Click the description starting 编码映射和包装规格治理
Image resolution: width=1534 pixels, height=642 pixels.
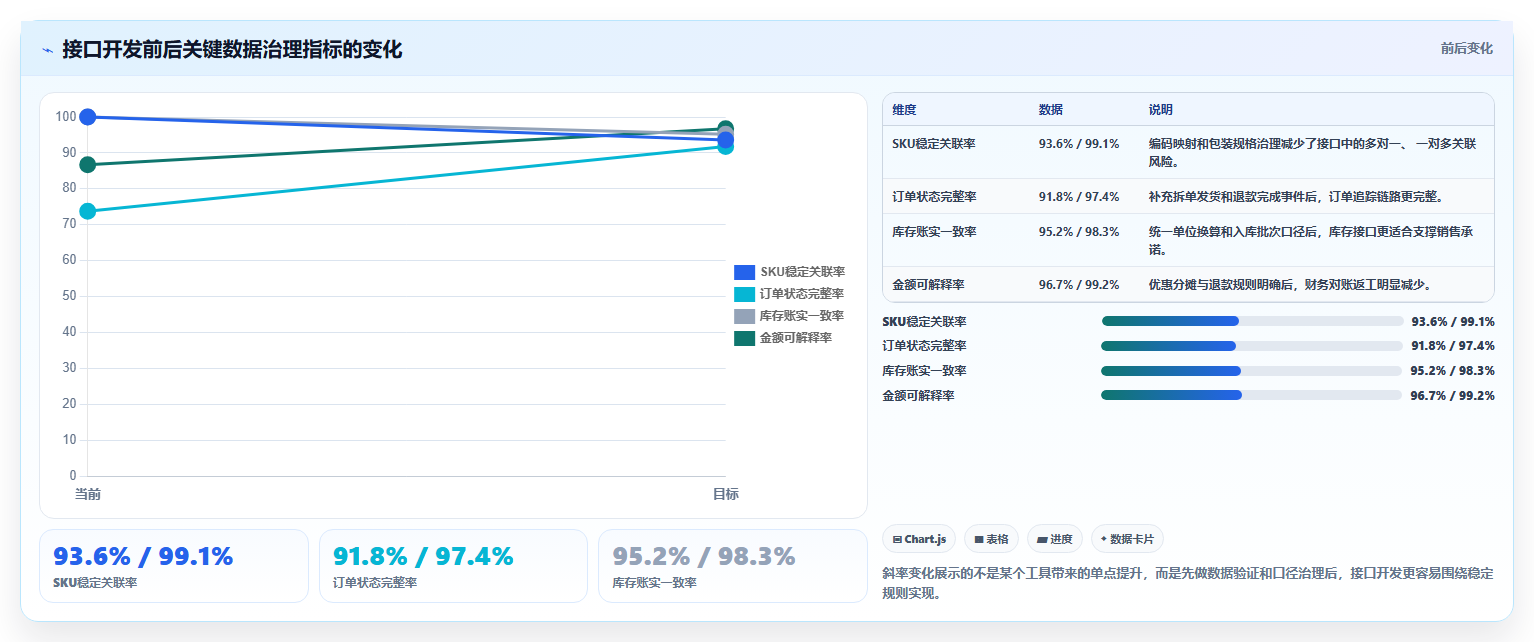coord(1312,152)
